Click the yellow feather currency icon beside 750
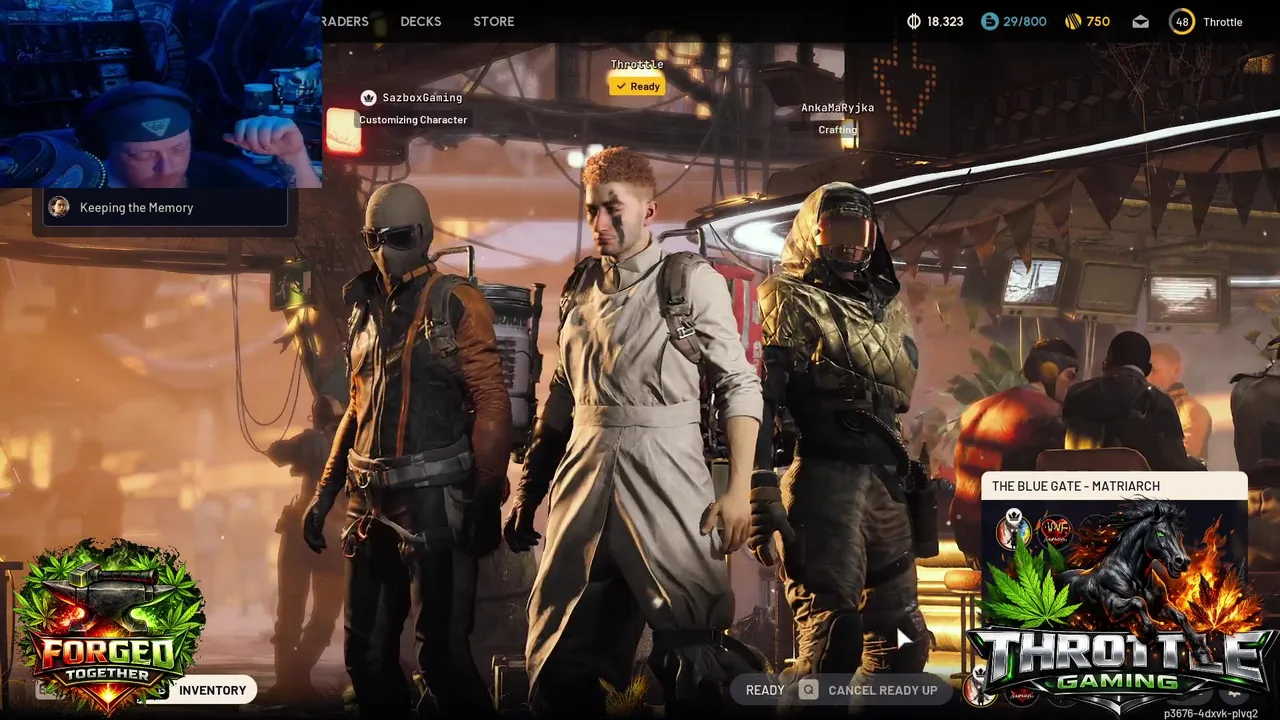This screenshot has width=1280, height=720. (1071, 21)
